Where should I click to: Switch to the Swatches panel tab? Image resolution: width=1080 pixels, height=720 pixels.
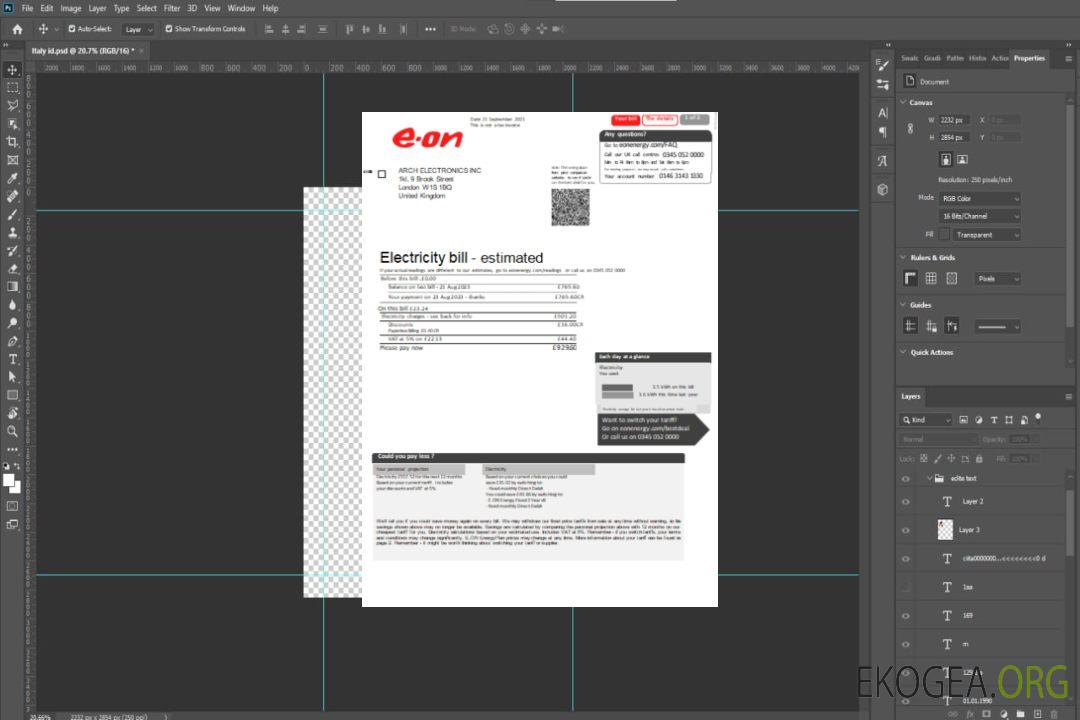[909, 58]
